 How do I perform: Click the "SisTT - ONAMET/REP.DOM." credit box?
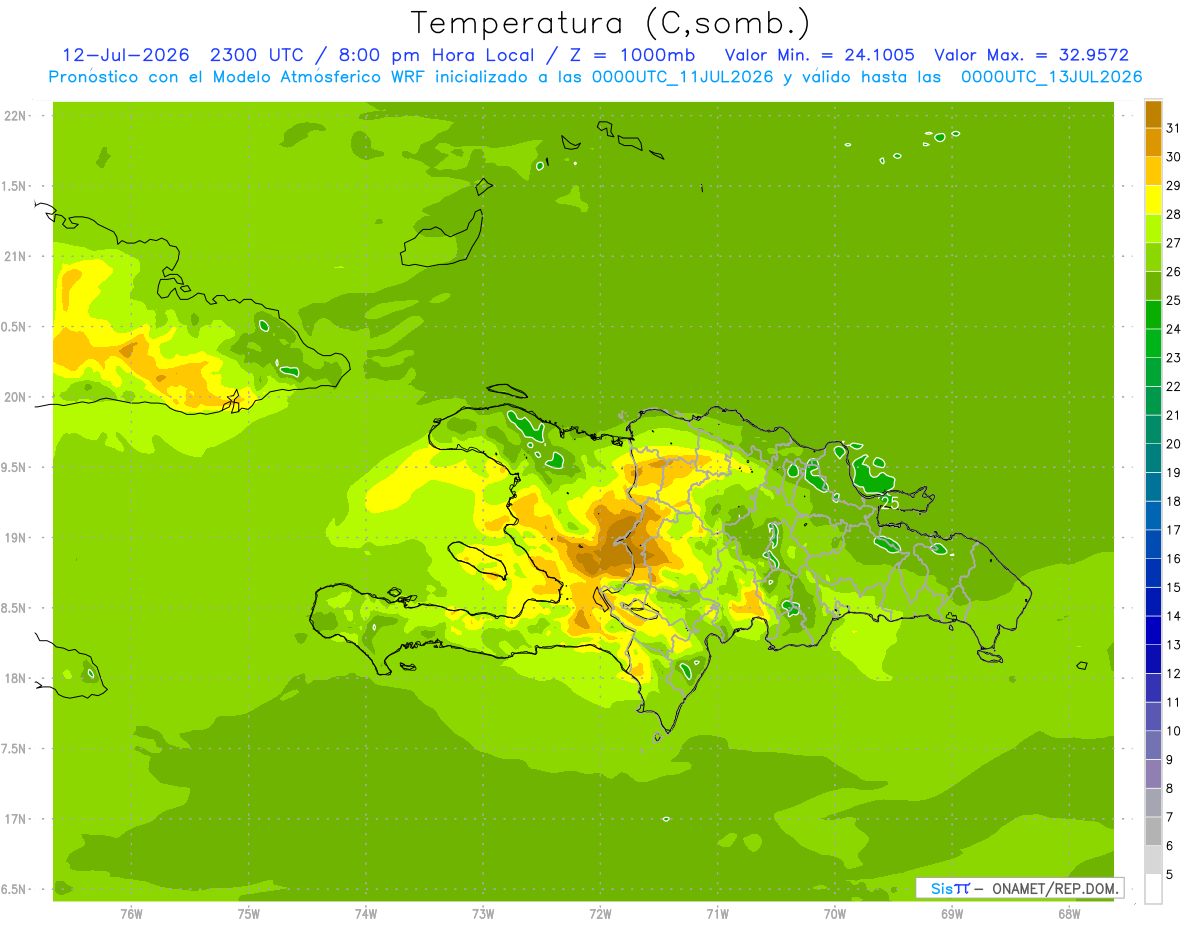click(x=1019, y=888)
